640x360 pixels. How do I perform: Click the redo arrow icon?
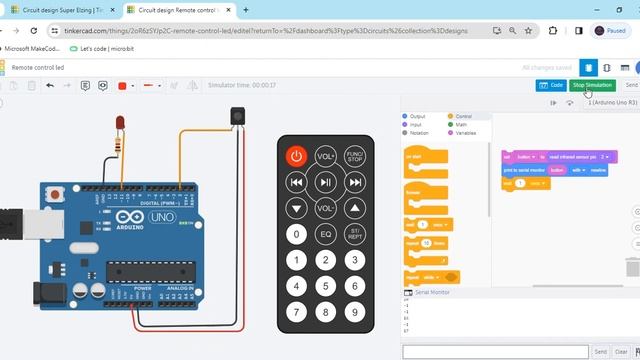click(67, 85)
